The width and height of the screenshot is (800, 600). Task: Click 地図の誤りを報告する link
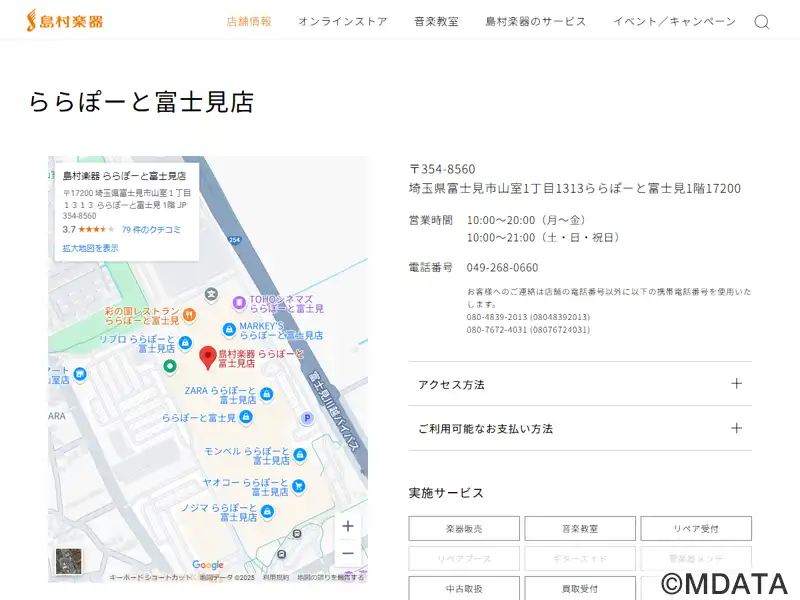coord(331,578)
